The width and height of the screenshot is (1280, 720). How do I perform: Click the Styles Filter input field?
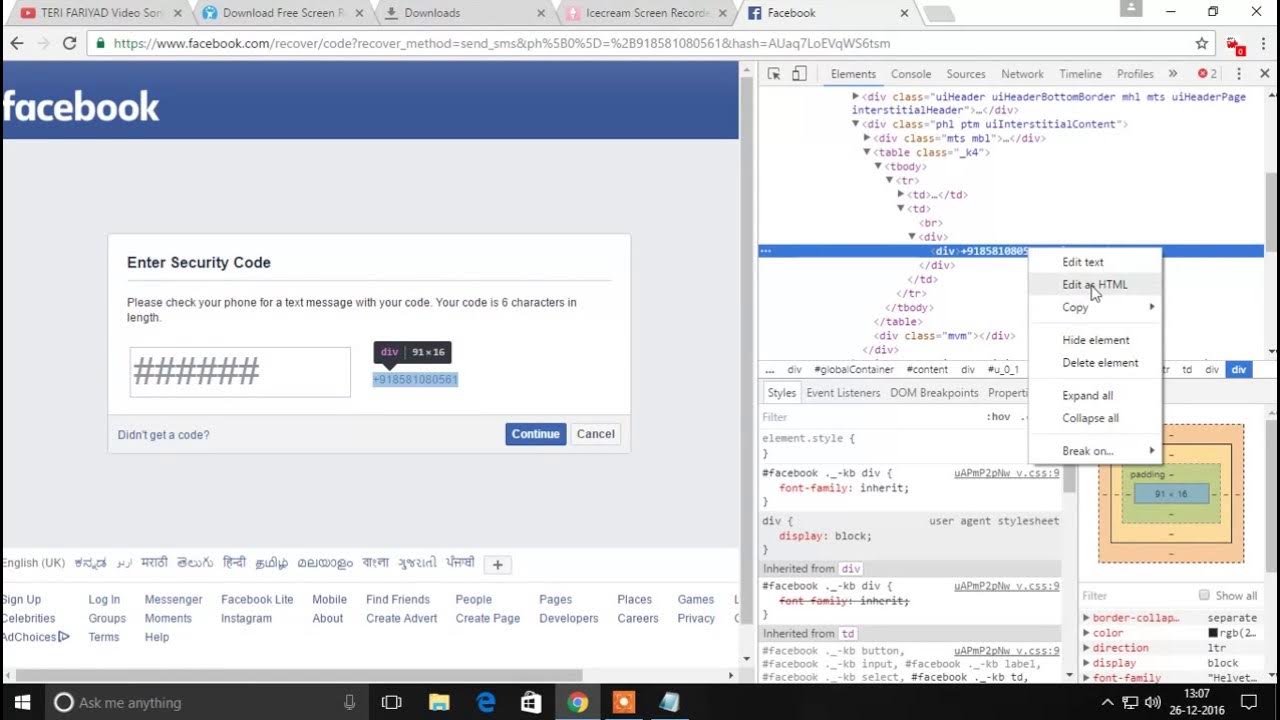(870, 417)
